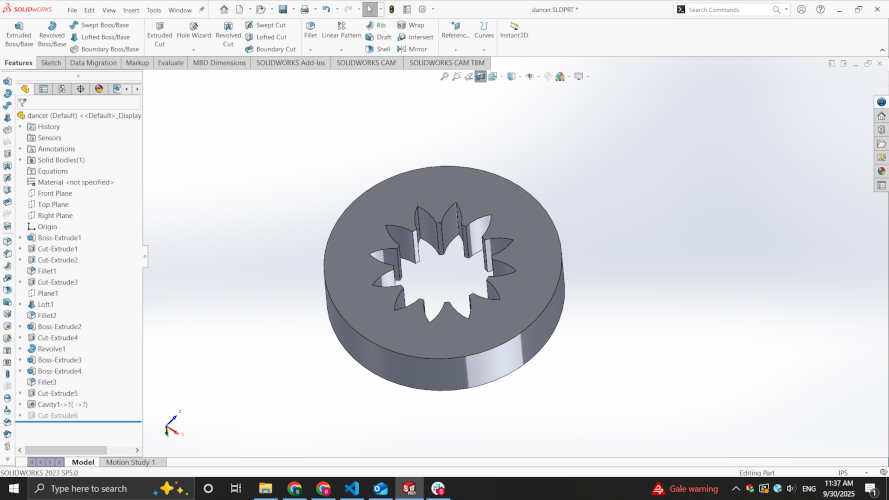
Task: Click the Revolved Cut tool
Action: click(x=228, y=34)
